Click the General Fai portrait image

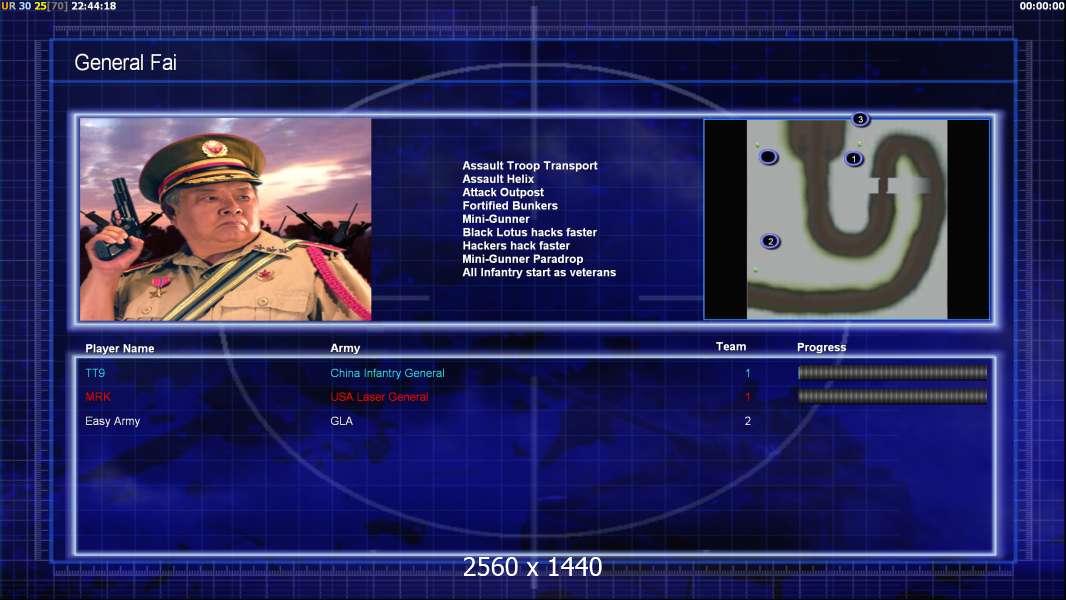(226, 219)
